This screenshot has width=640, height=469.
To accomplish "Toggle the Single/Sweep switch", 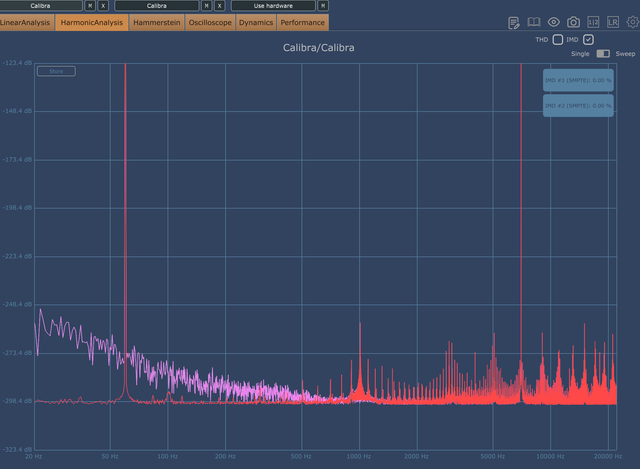I will click(x=603, y=53).
